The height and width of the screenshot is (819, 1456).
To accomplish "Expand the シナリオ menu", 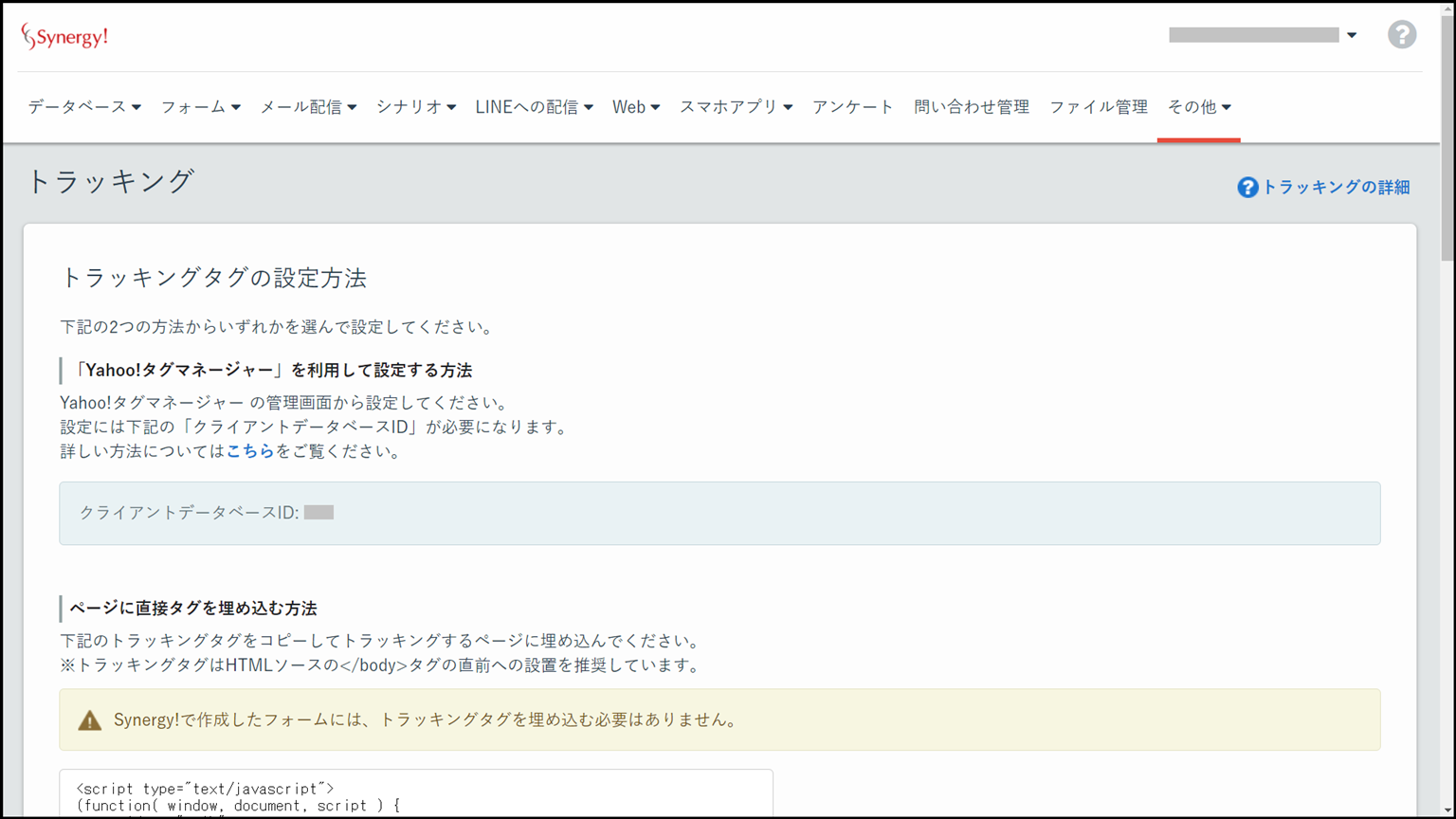I will pyautogui.click(x=415, y=107).
